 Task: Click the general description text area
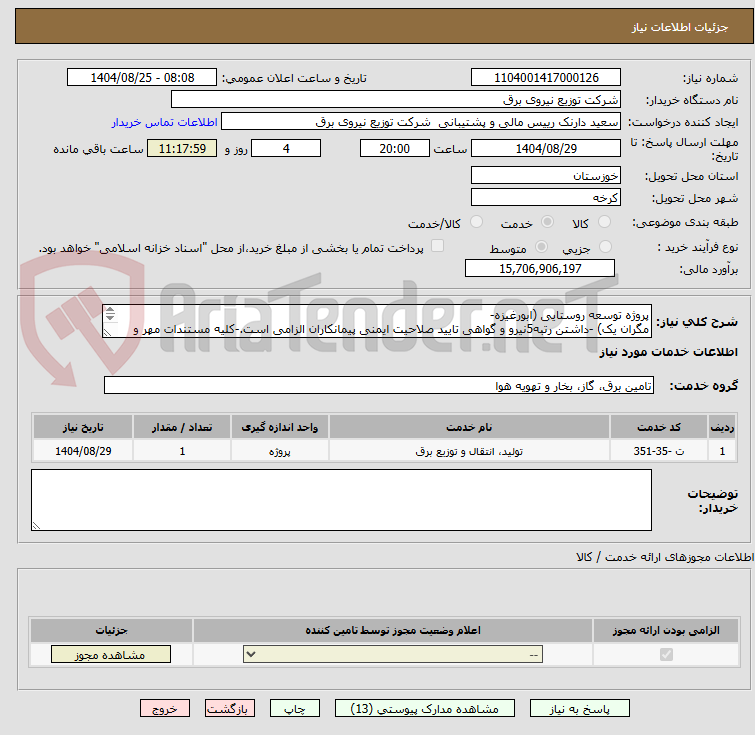pyautogui.click(x=377, y=321)
